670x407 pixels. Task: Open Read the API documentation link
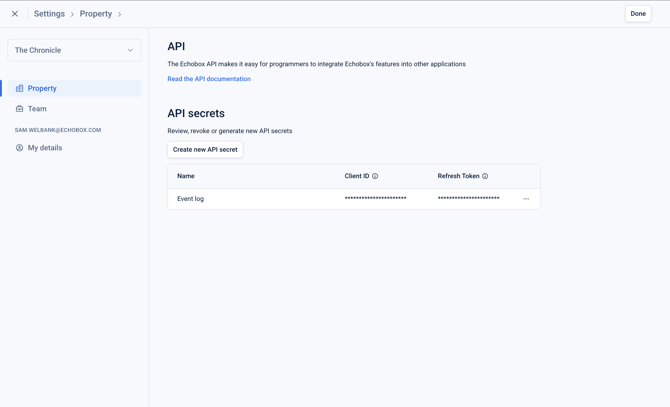[x=209, y=79]
